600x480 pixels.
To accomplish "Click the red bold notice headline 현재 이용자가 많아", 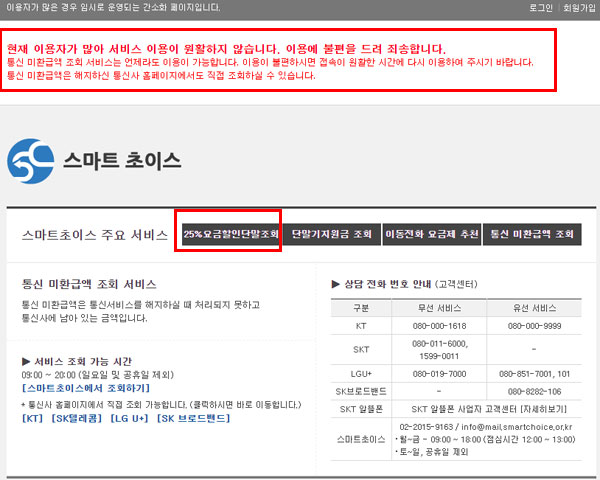I will point(227,49).
